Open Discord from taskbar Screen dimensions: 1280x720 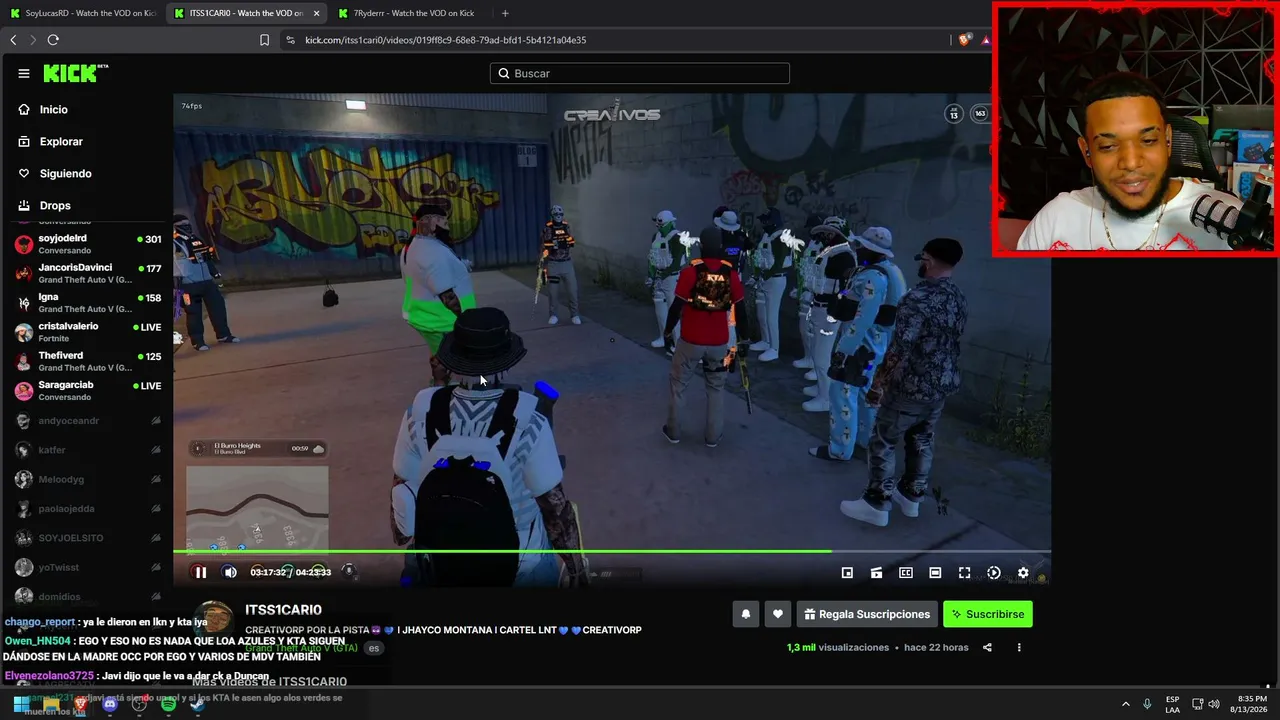click(x=110, y=705)
